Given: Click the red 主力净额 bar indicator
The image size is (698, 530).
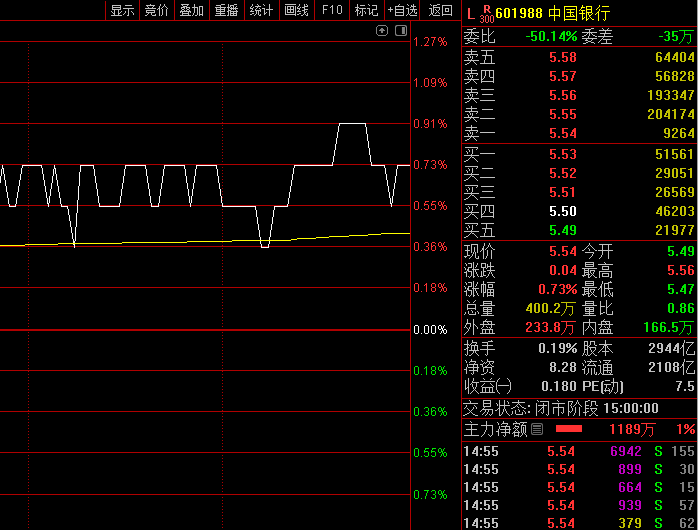Looking at the screenshot, I should 569,429.
